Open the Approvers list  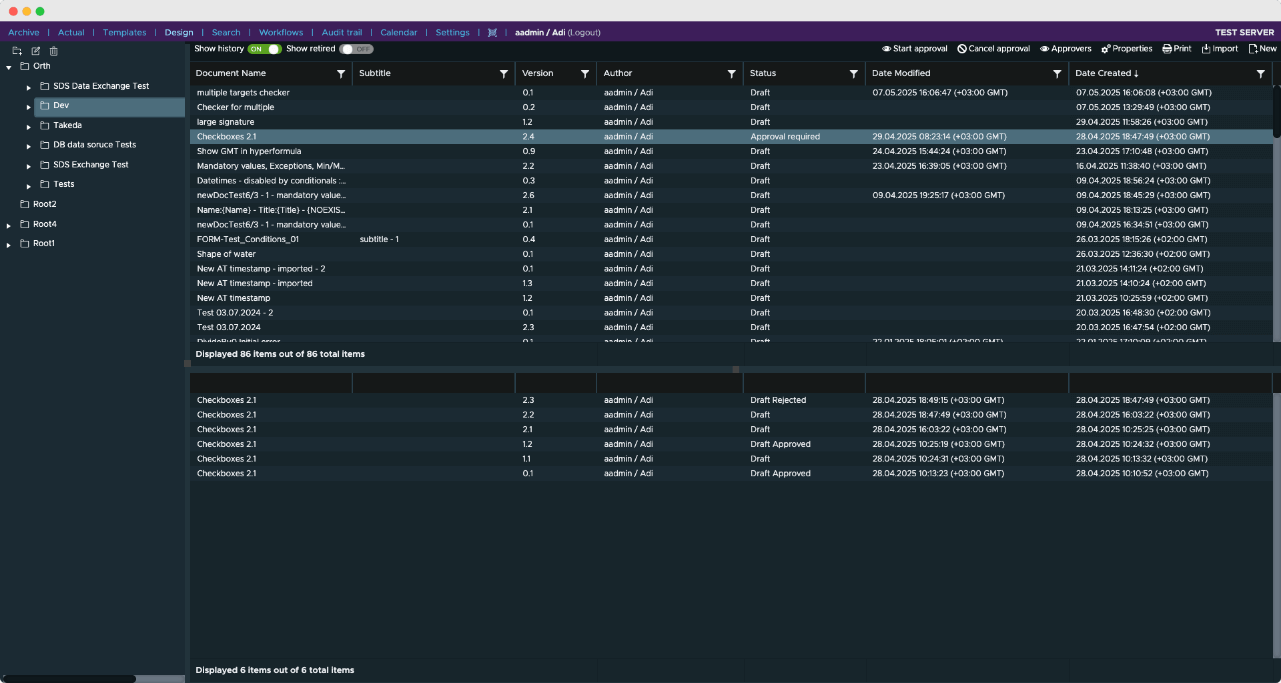1066,48
